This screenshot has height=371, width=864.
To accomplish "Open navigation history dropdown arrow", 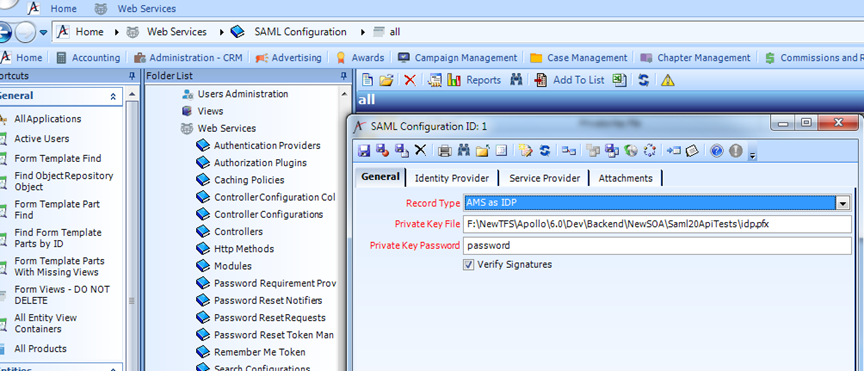I will coord(43,33).
